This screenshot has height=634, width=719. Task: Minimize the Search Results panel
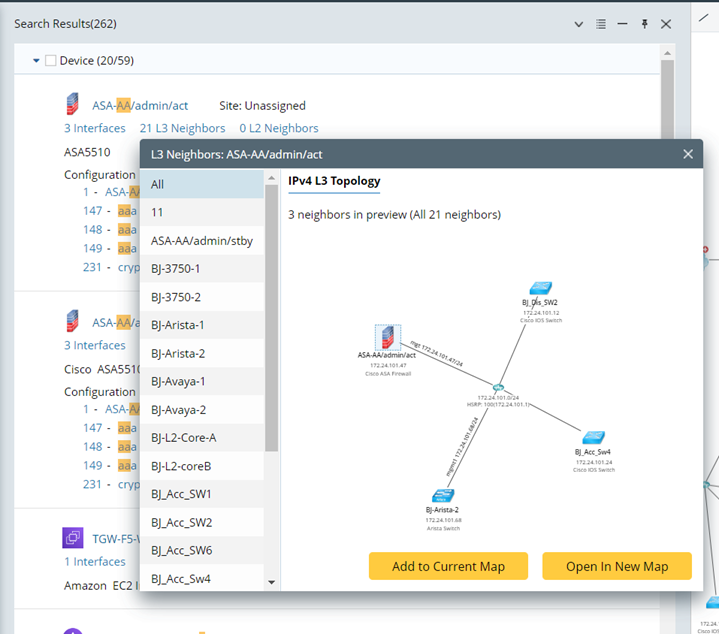pyautogui.click(x=622, y=24)
